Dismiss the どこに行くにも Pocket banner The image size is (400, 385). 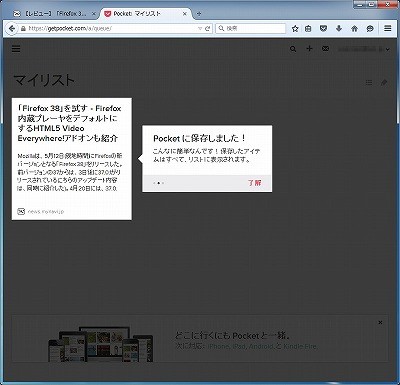pos(380,322)
